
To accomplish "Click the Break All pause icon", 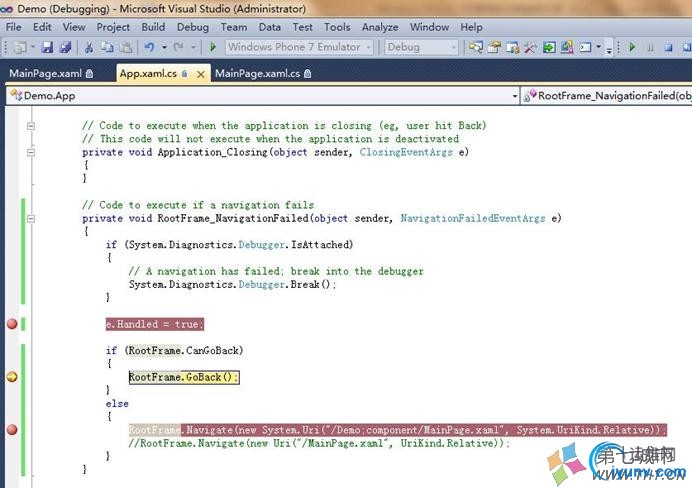I will [650, 47].
